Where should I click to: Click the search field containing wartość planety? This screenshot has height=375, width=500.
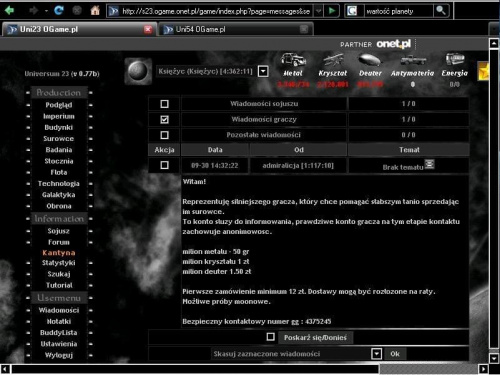[x=399, y=11]
